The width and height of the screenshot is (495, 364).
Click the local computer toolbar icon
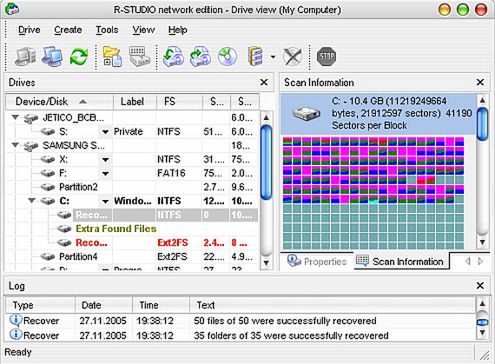[x=26, y=56]
